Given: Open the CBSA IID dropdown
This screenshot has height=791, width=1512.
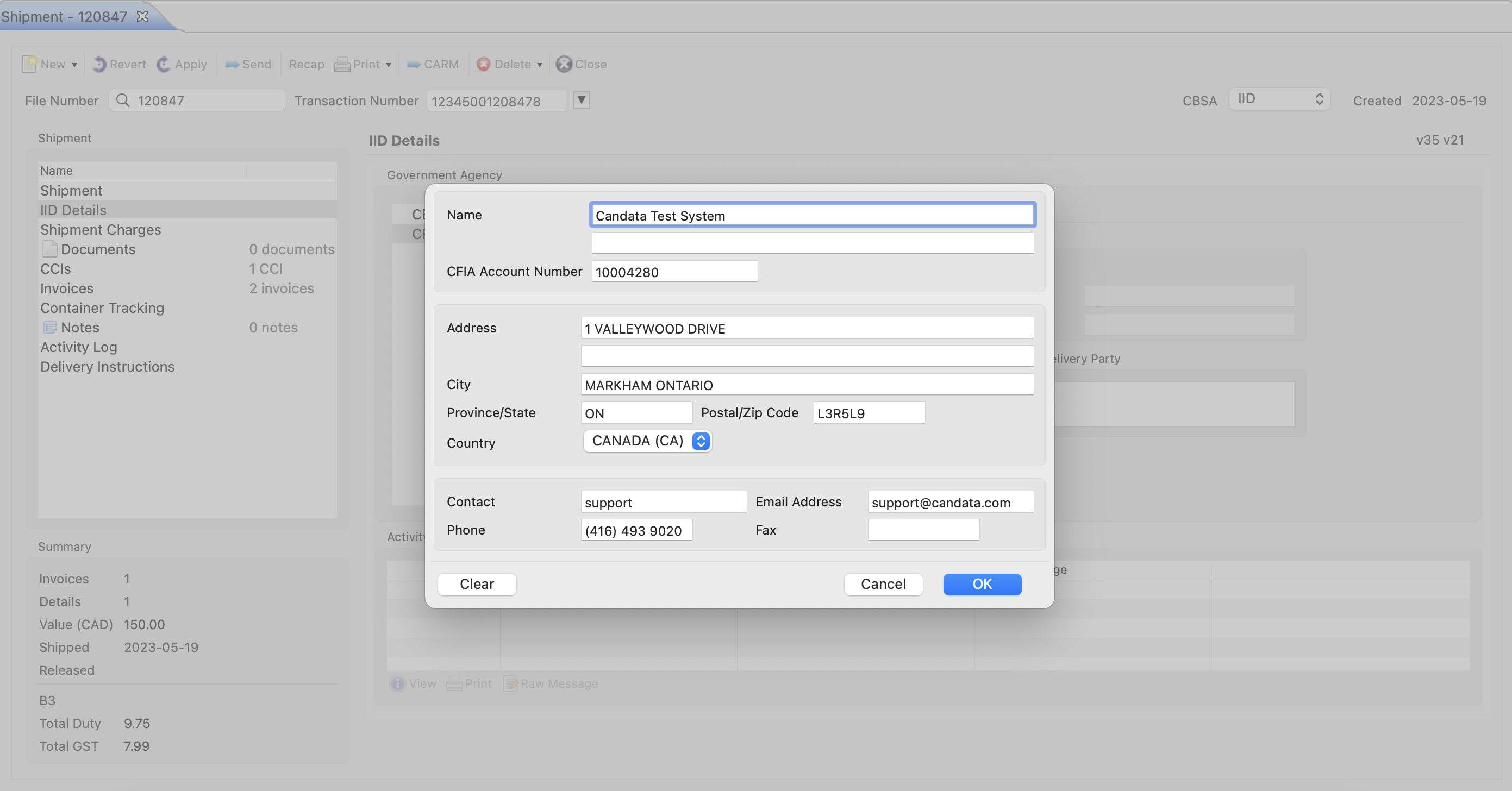Looking at the screenshot, I should click(1279, 99).
